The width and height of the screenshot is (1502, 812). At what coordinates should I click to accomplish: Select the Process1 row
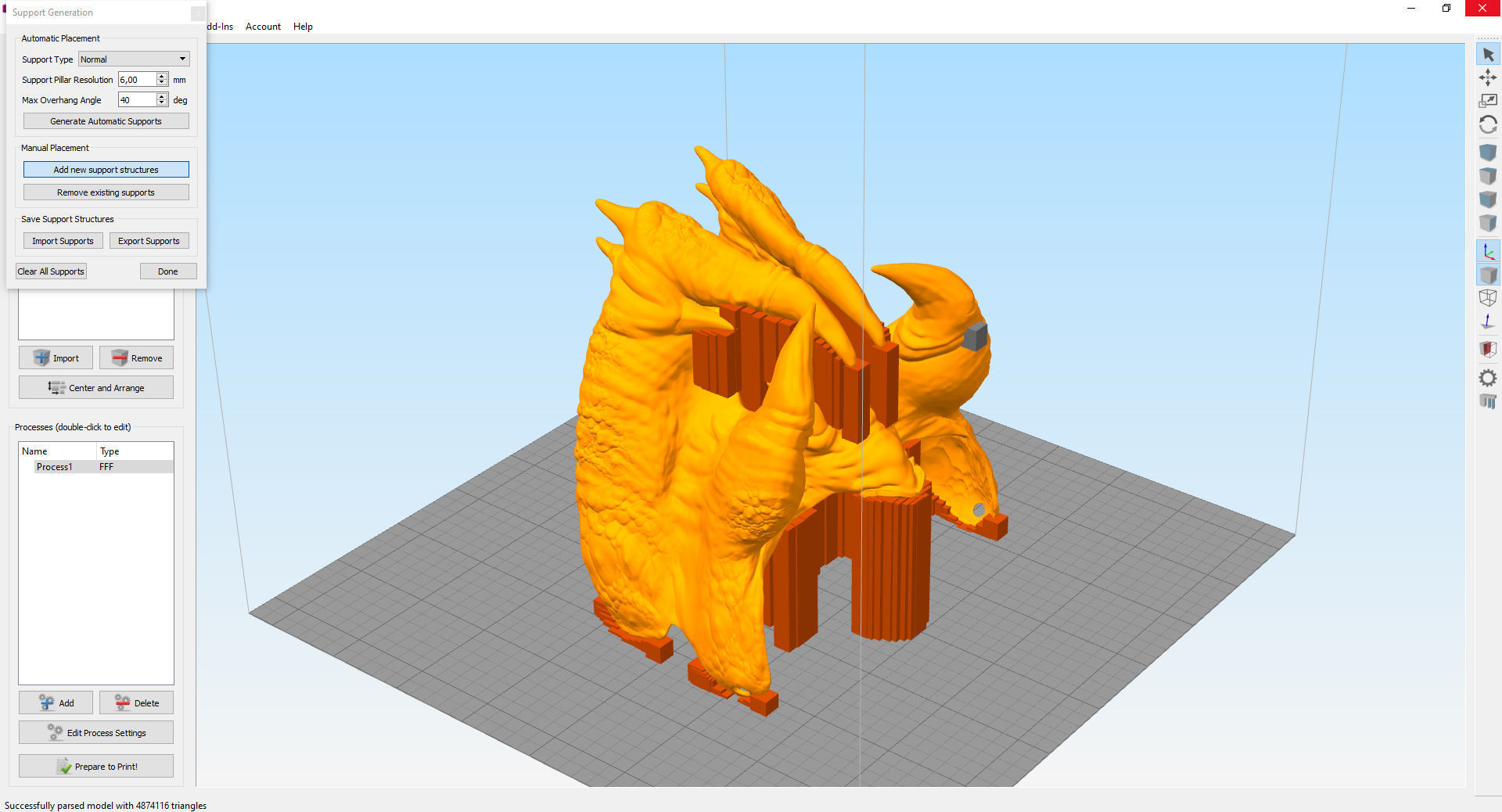[96, 467]
